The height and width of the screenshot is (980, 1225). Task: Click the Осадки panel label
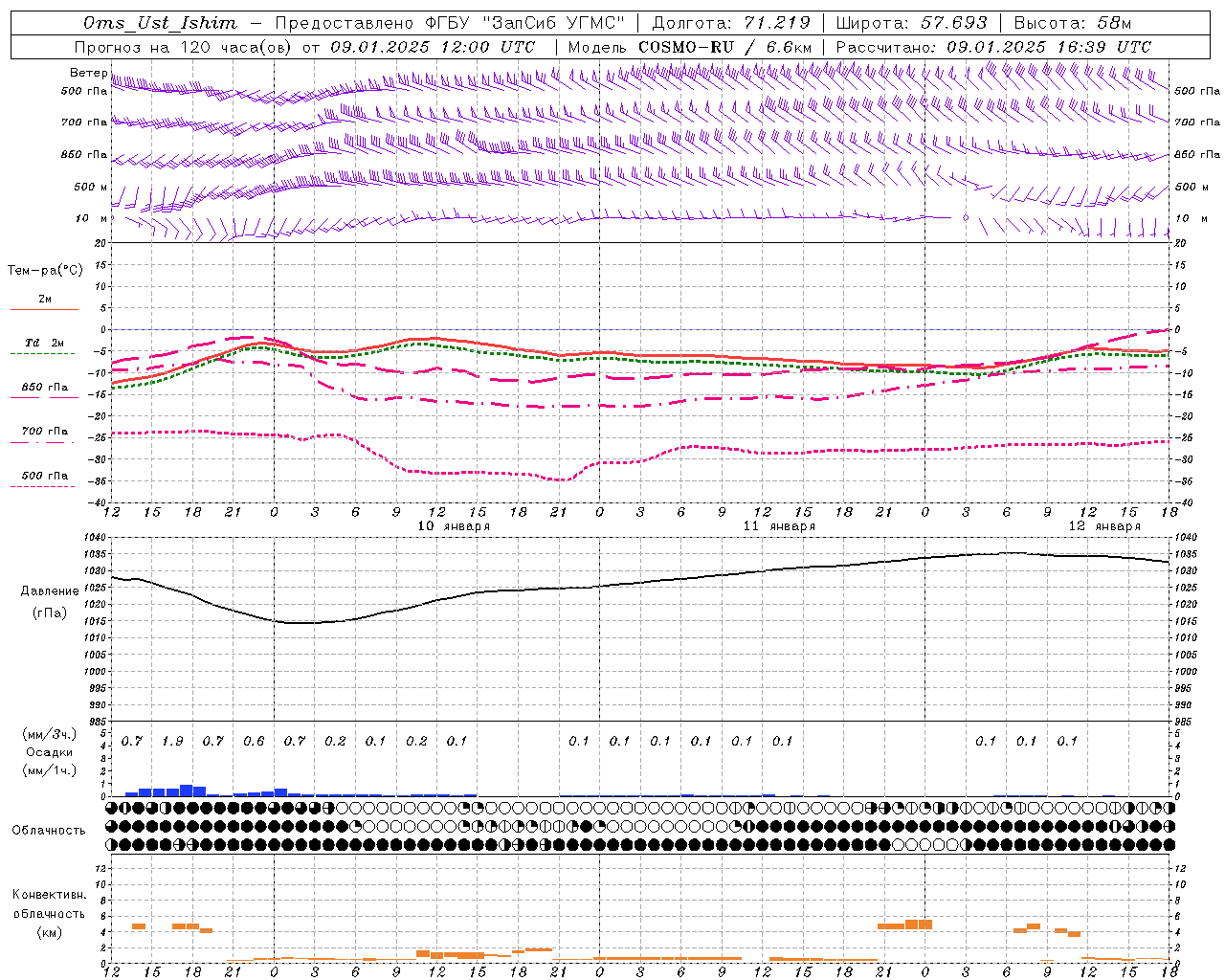[x=49, y=752]
